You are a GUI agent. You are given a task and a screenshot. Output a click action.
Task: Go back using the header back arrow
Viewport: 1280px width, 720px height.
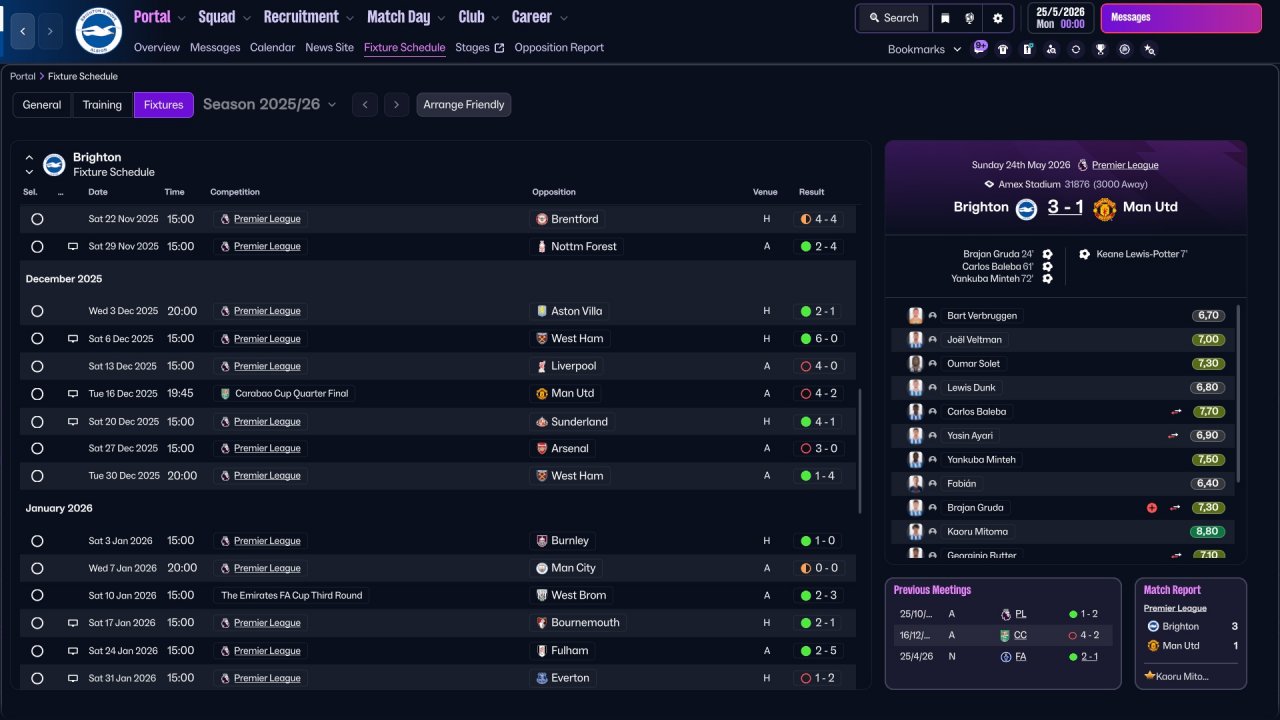[x=24, y=31]
